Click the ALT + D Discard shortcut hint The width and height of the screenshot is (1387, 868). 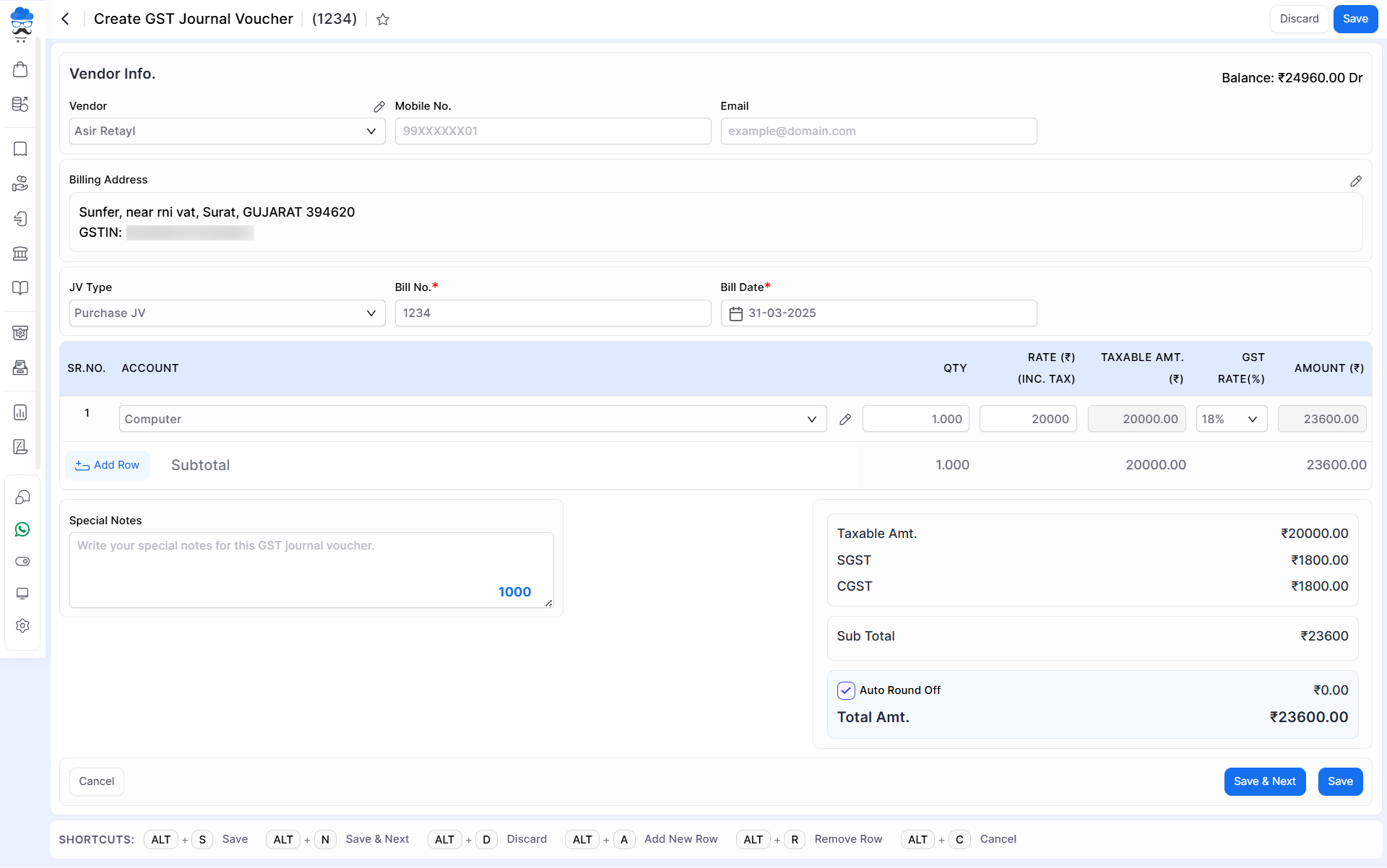tap(488, 840)
